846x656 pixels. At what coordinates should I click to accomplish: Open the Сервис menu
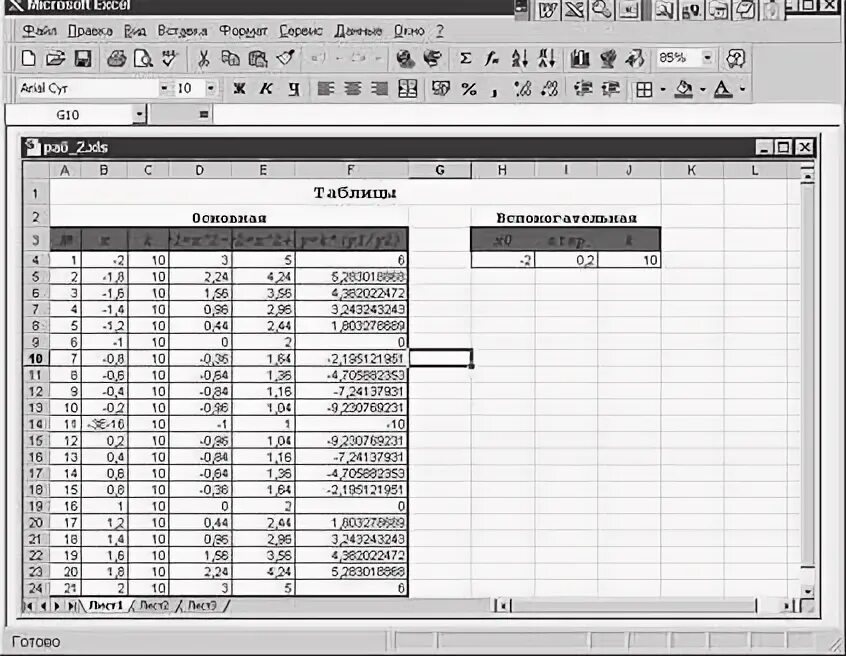coord(300,31)
